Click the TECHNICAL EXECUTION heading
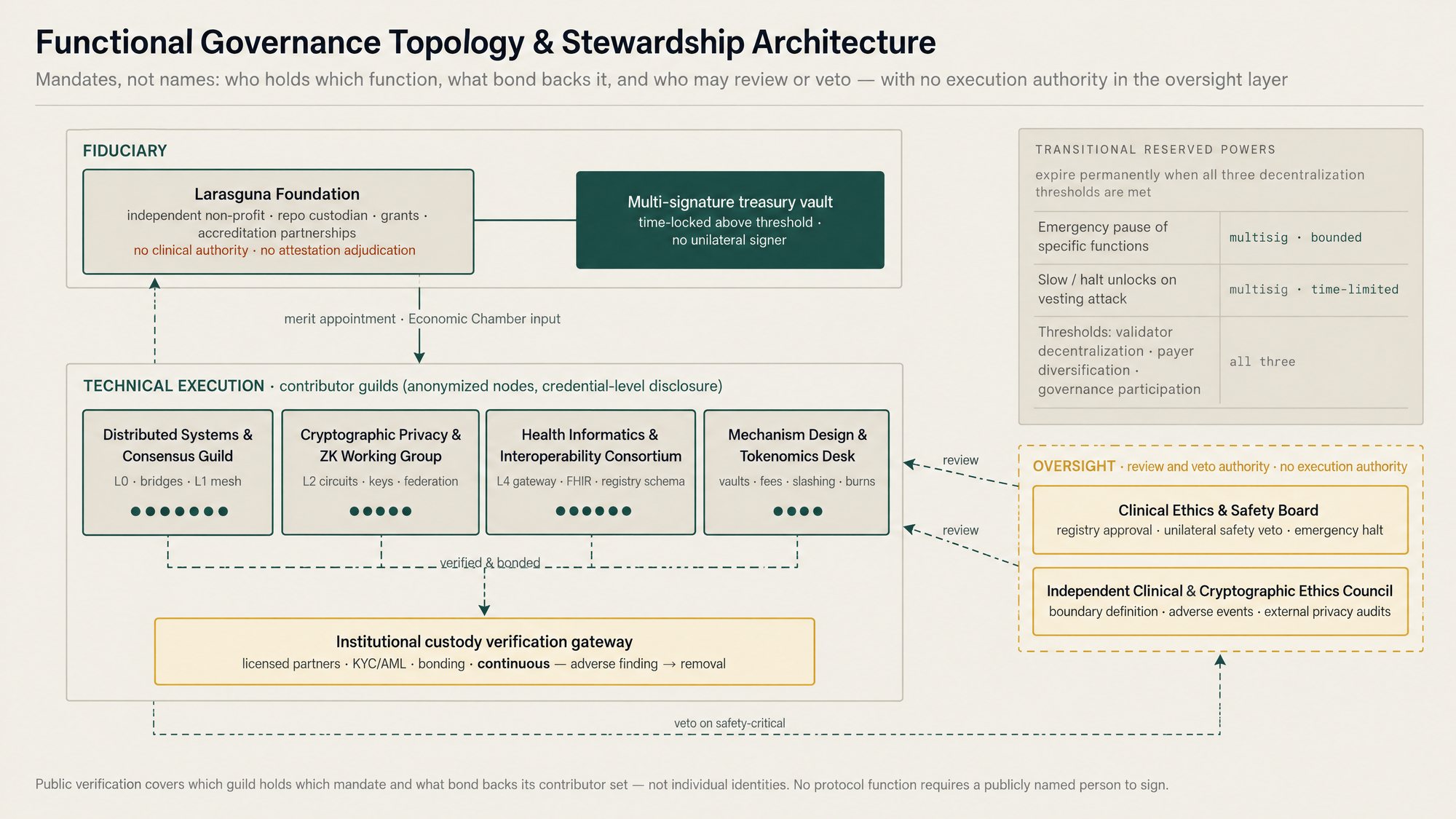Screen dimensions: 1456x819 click(x=173, y=386)
